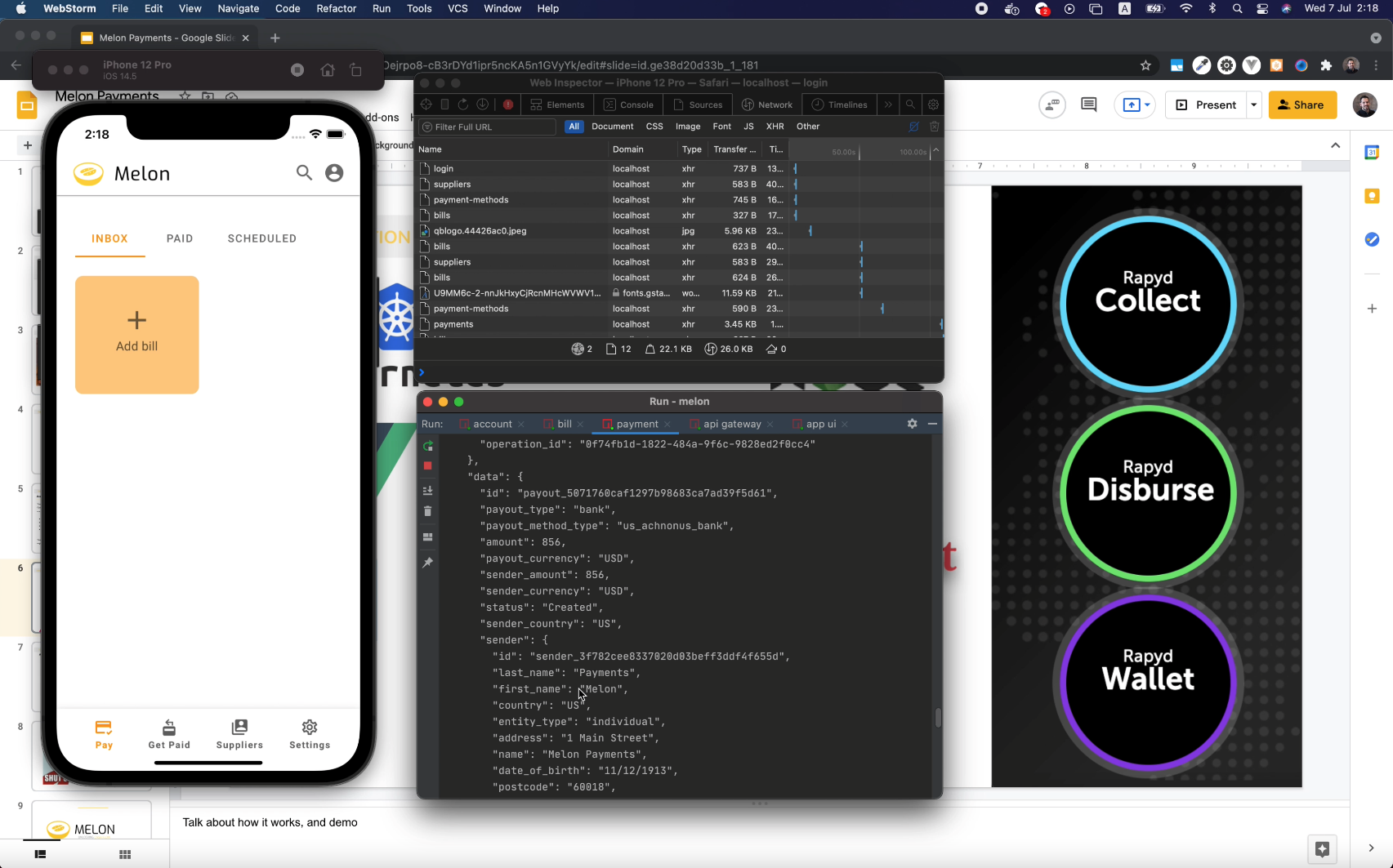Click the scroll to end icon
Viewport: 1393px width, 868px height.
[427, 491]
